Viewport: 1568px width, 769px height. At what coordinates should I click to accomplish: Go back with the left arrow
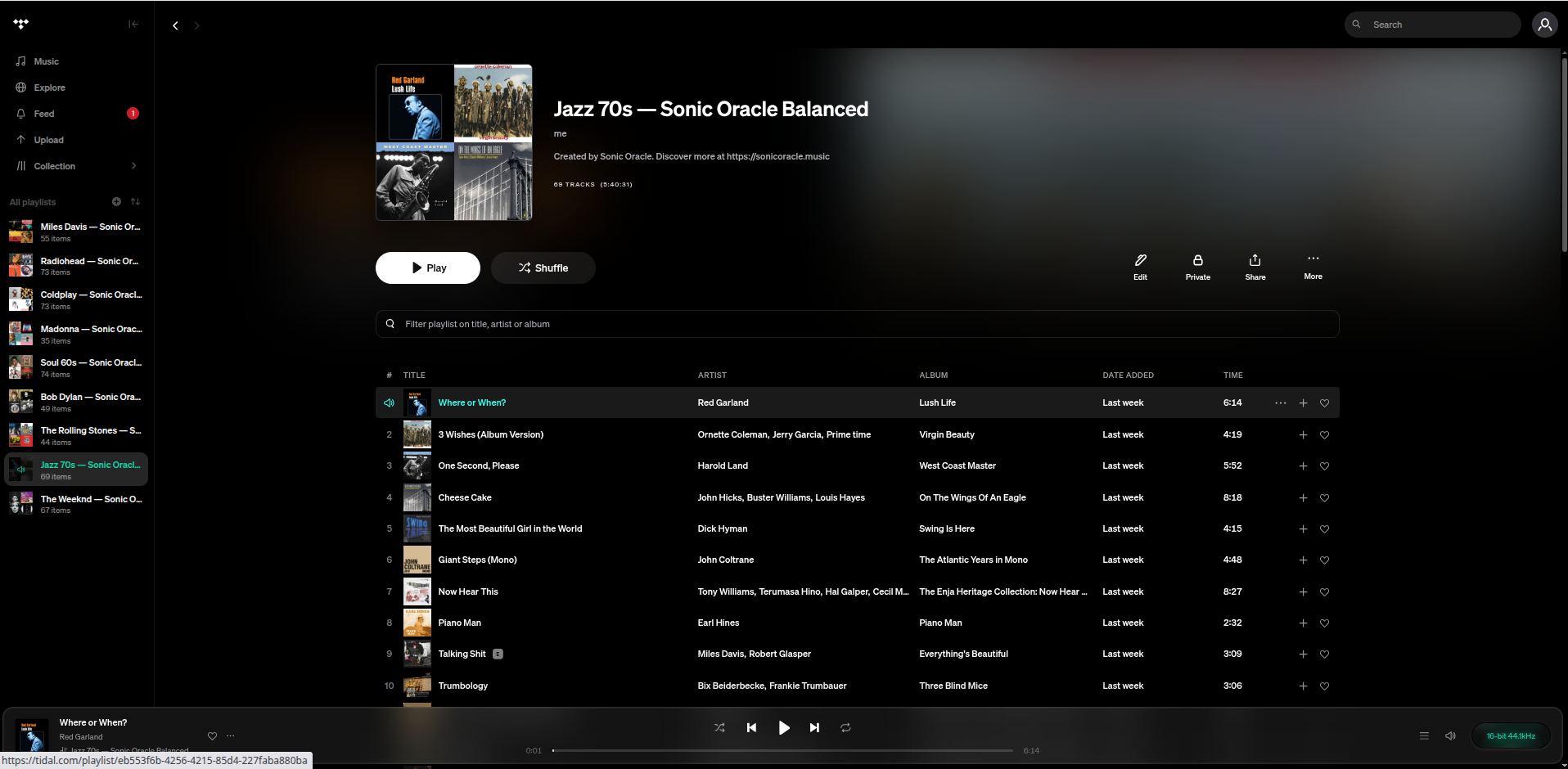[x=175, y=25]
